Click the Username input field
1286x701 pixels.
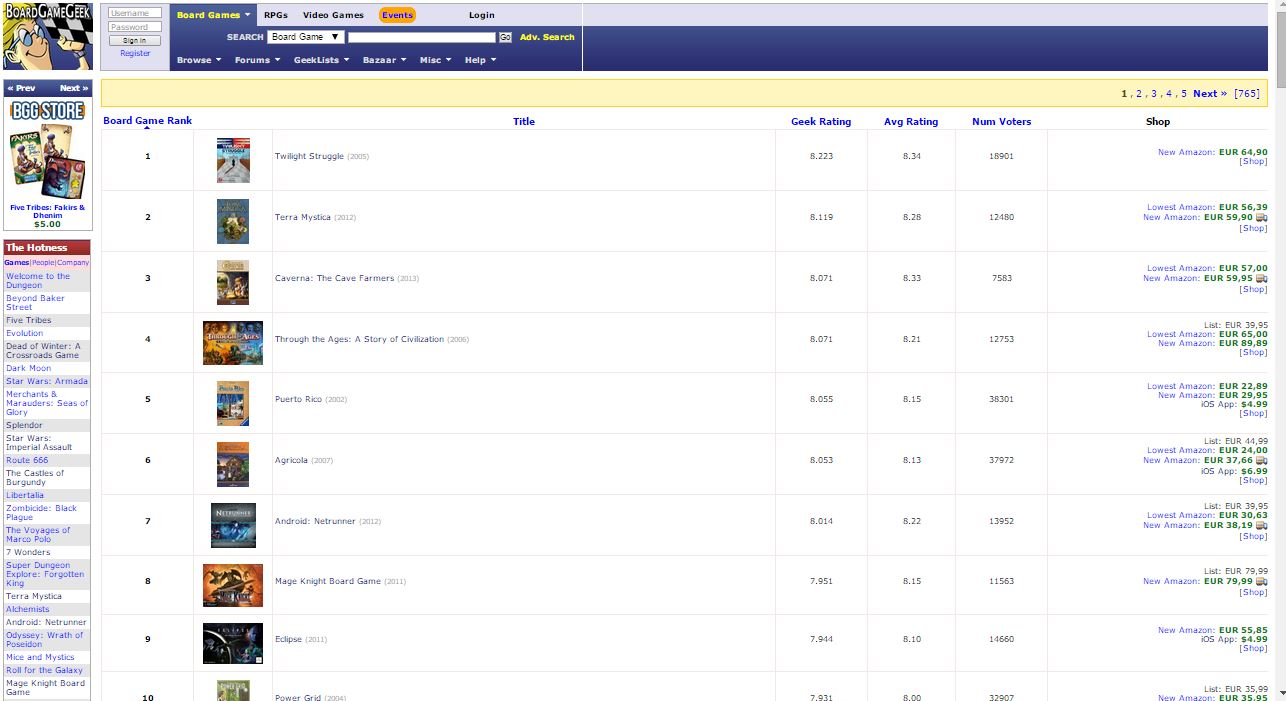[x=134, y=13]
